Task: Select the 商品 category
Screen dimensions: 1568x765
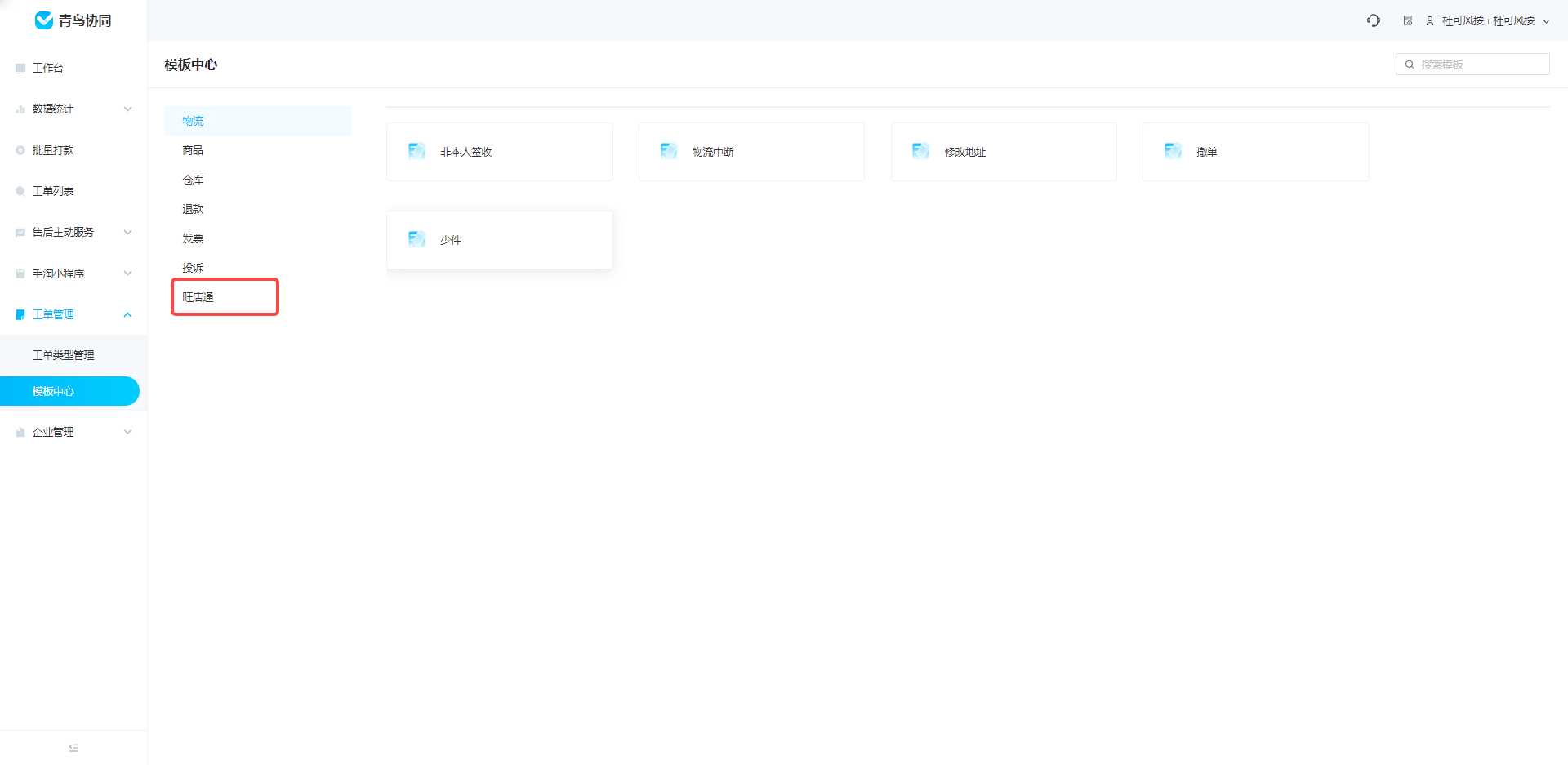Action: 258,150
